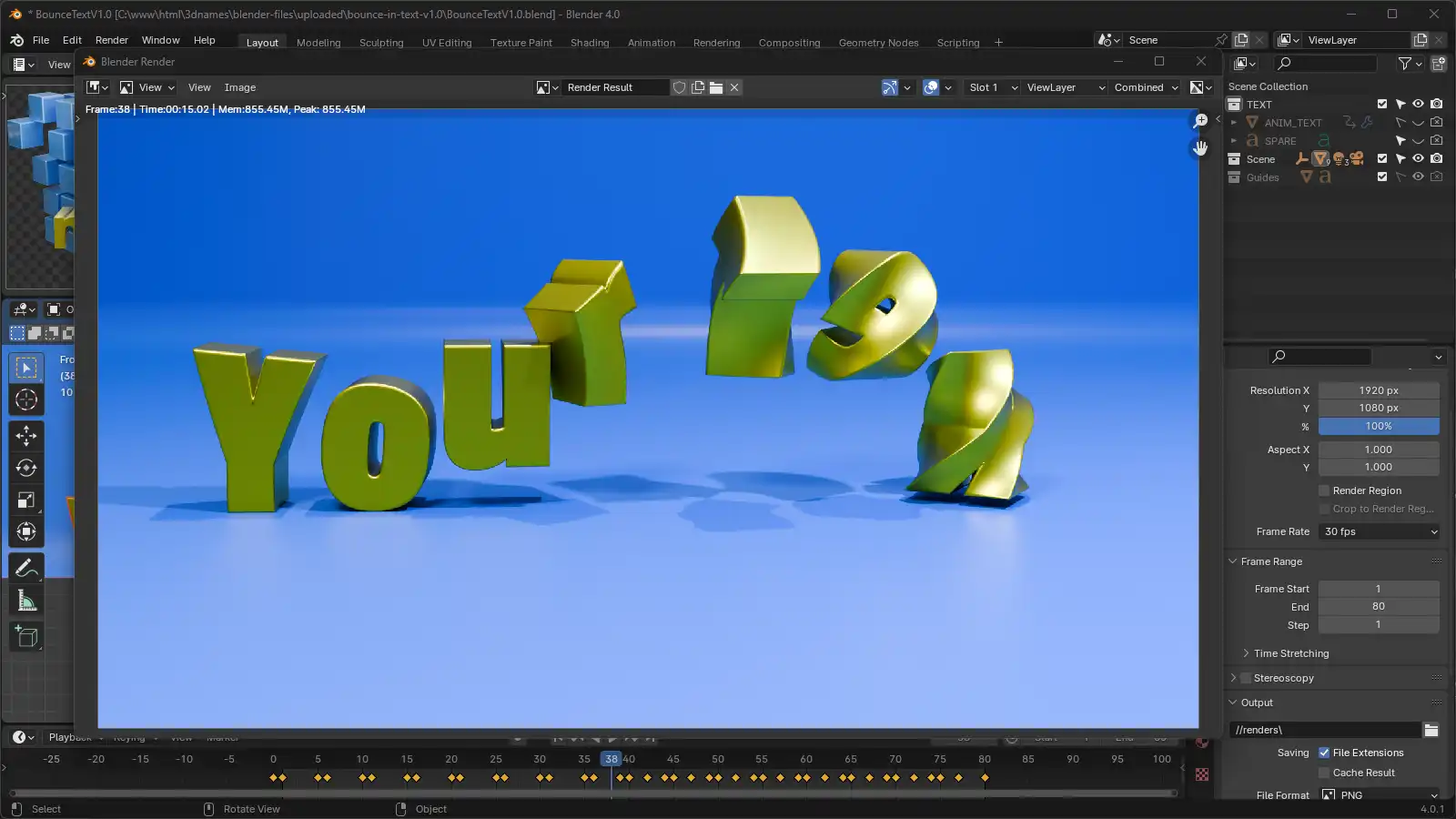Open the File menu
The image size is (1456, 819).
click(x=41, y=40)
